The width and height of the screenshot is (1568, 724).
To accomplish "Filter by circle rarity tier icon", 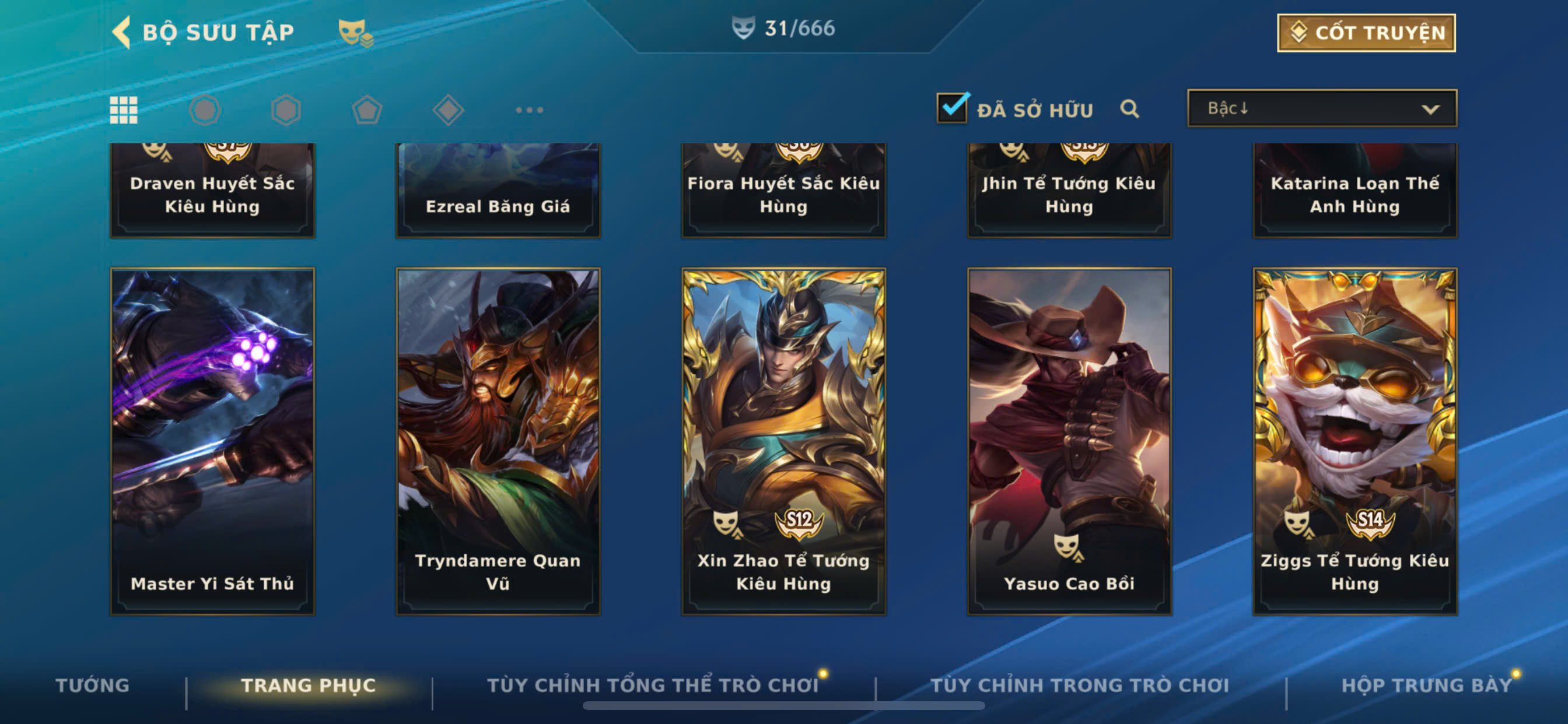I will (205, 110).
